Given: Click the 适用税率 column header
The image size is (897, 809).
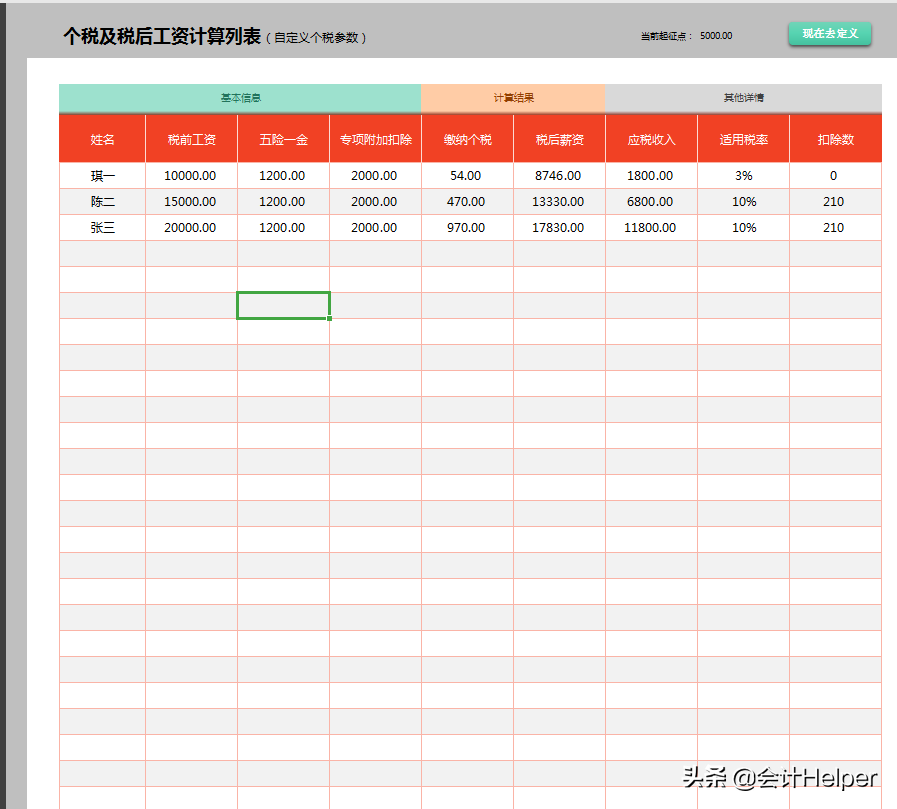Looking at the screenshot, I should [743, 139].
